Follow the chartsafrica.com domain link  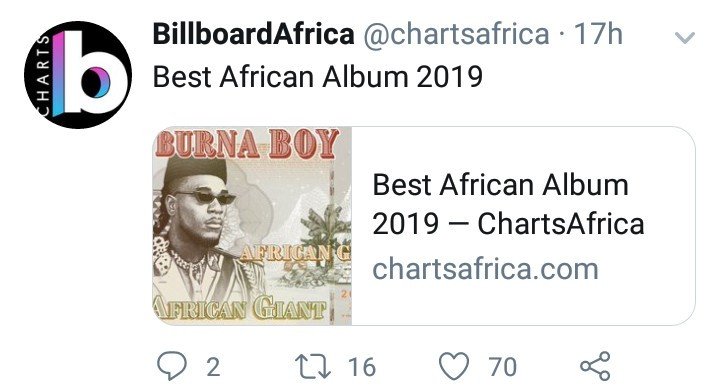485,269
